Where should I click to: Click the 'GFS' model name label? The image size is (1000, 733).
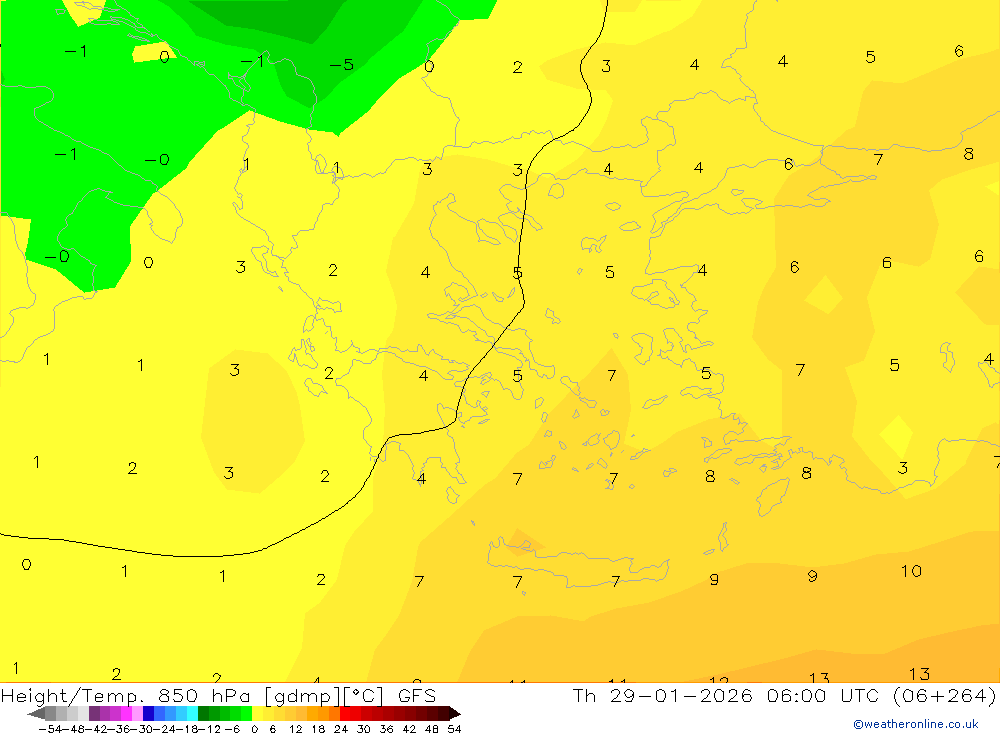[x=417, y=696]
